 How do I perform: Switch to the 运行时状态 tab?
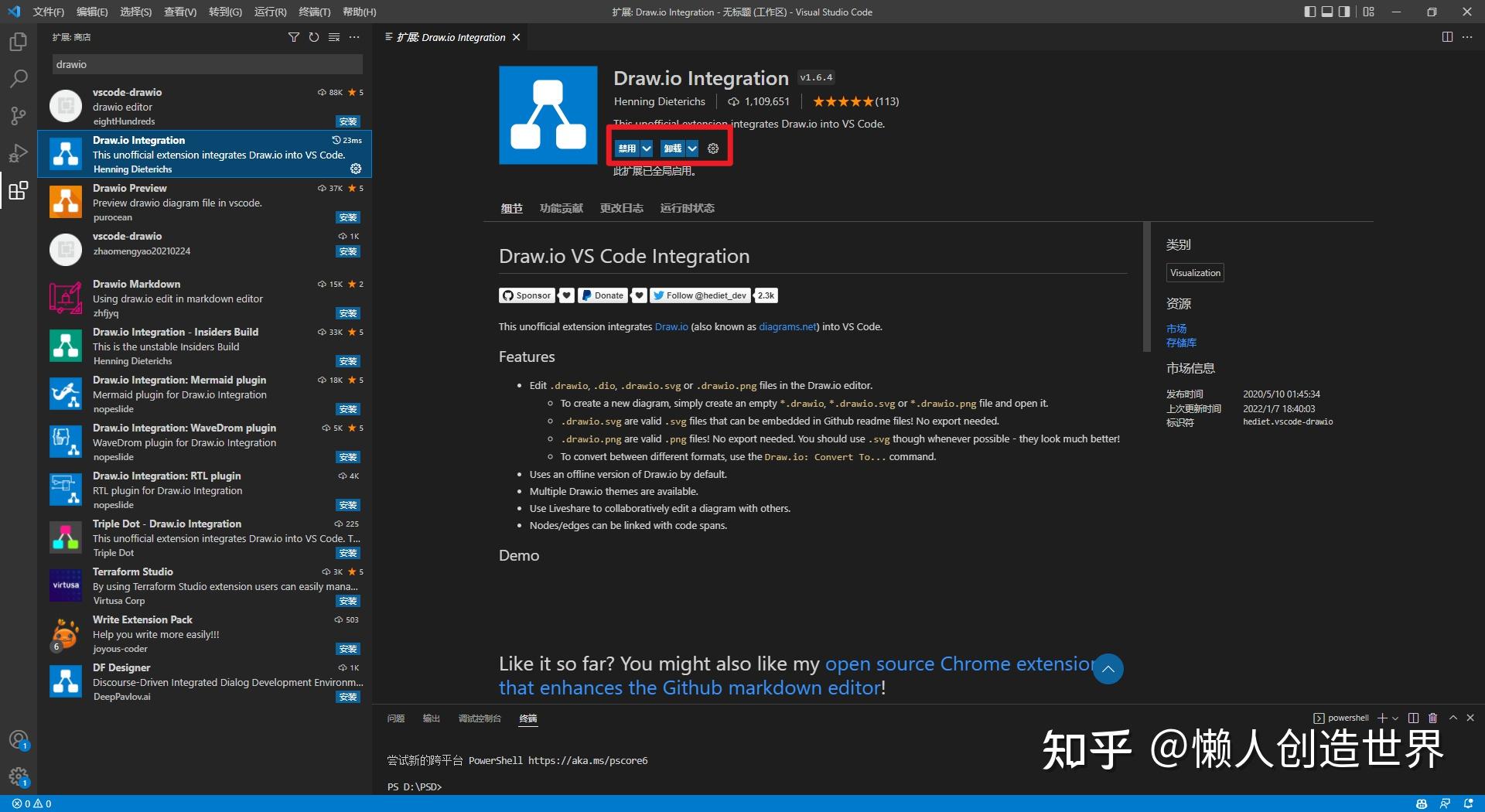tap(687, 208)
